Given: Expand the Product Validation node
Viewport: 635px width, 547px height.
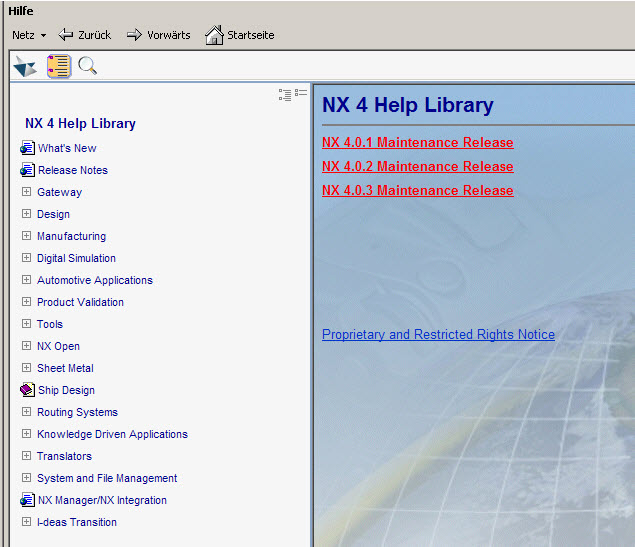Looking at the screenshot, I should (26, 302).
